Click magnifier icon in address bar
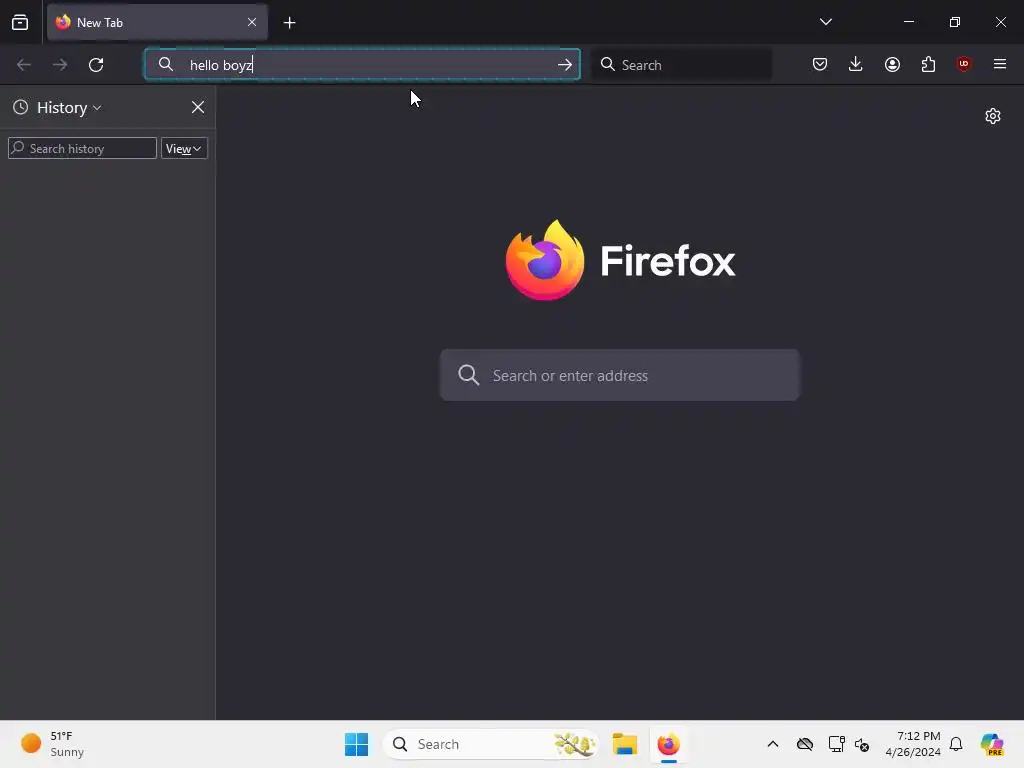The image size is (1024, 768). (166, 64)
